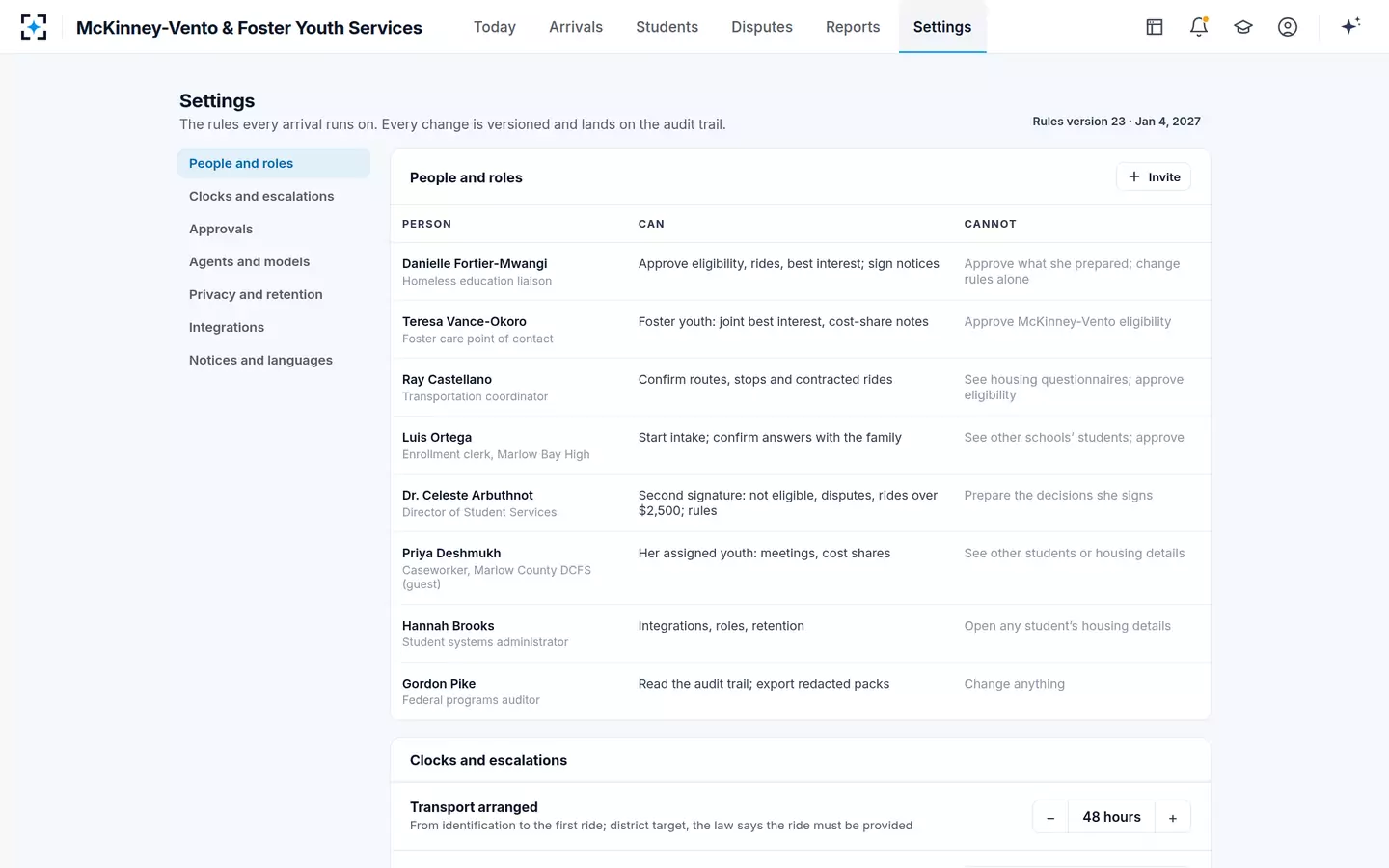Open the sparkle assistant icon

coord(1350,26)
